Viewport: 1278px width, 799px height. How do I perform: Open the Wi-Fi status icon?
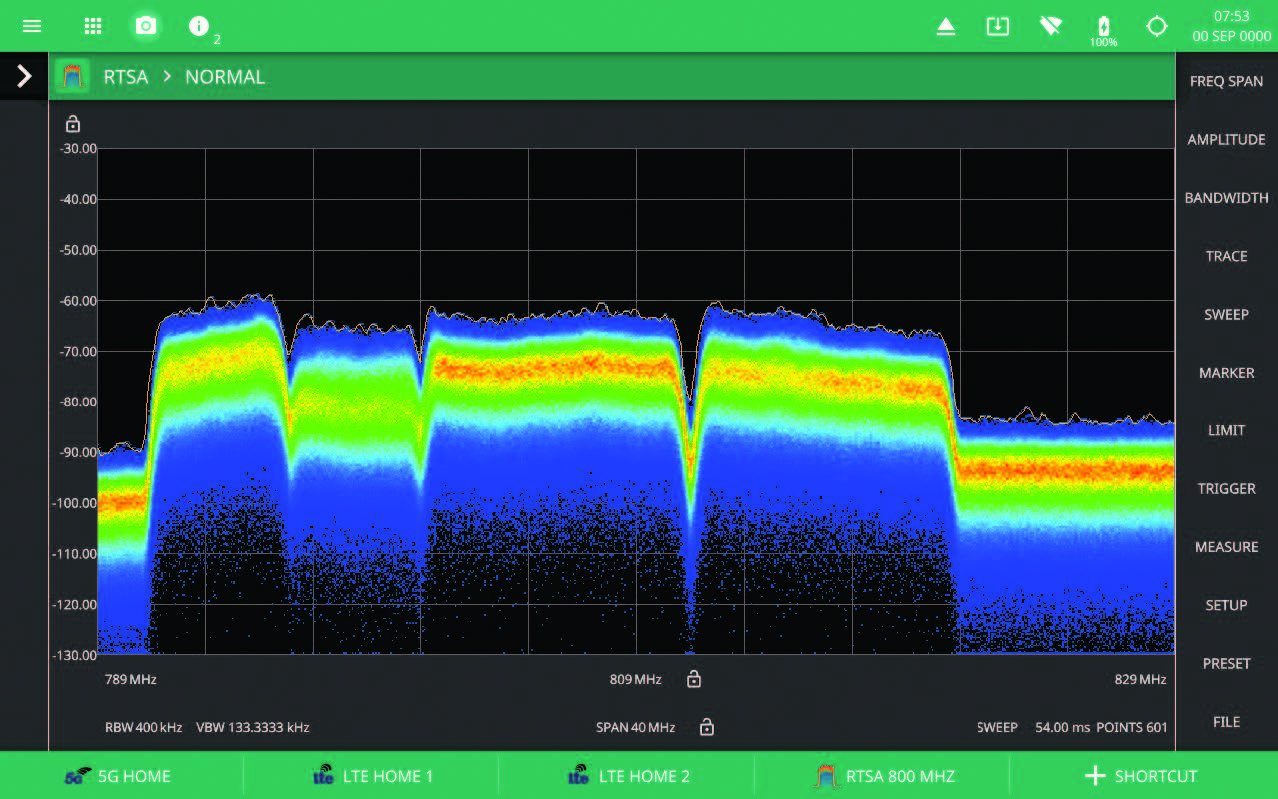click(1050, 27)
